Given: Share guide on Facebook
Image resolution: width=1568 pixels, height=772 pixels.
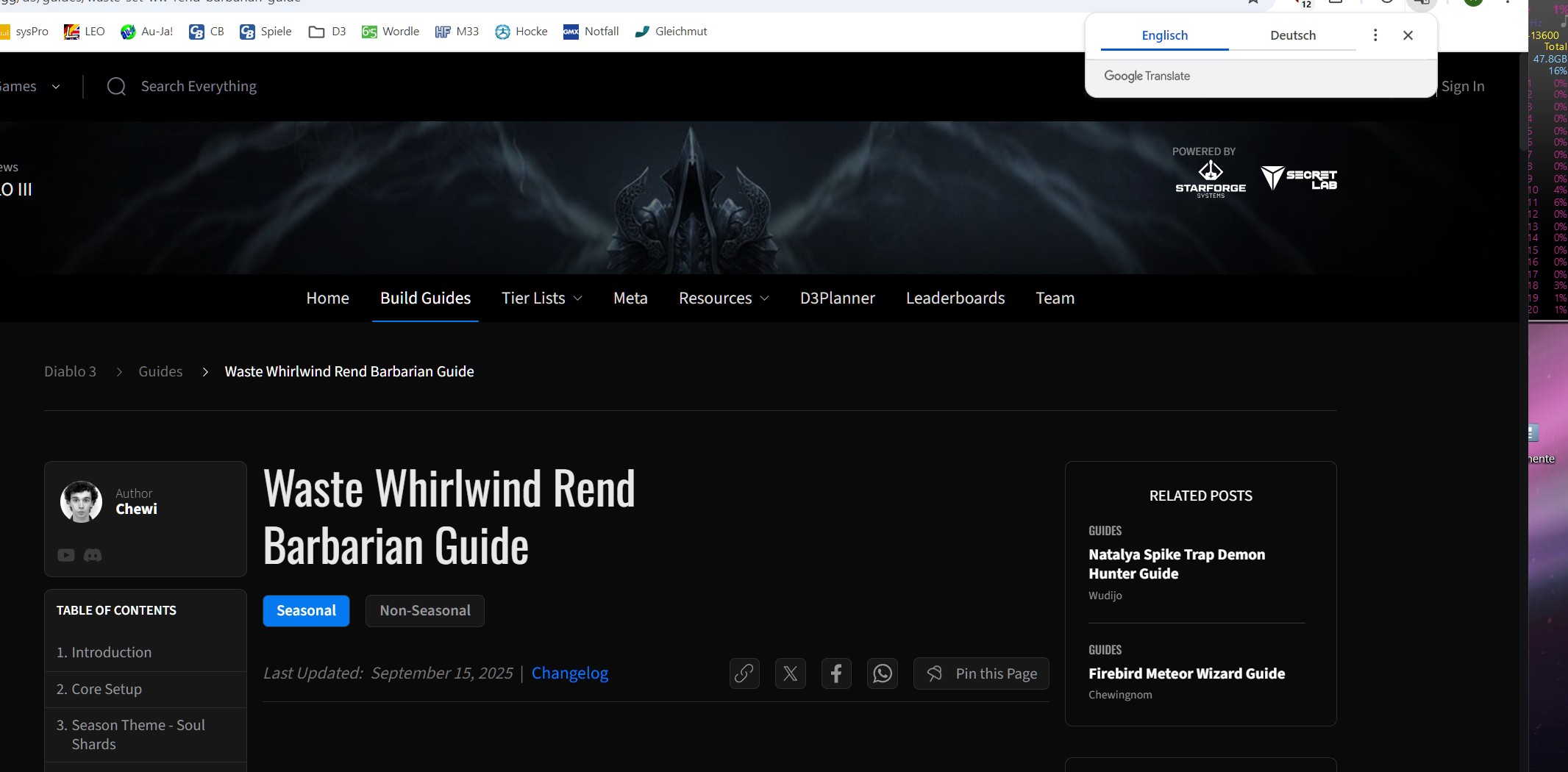Looking at the screenshot, I should [836, 673].
